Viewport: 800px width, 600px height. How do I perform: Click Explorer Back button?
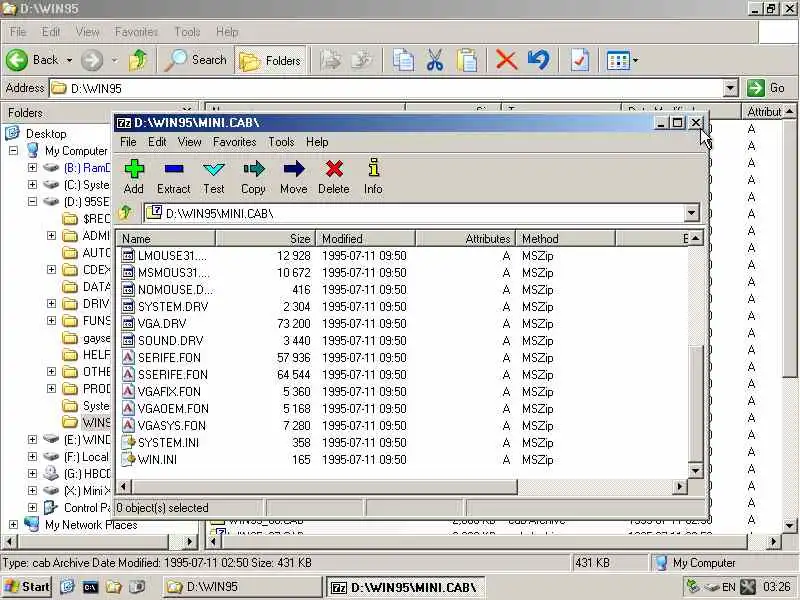[x=32, y=60]
